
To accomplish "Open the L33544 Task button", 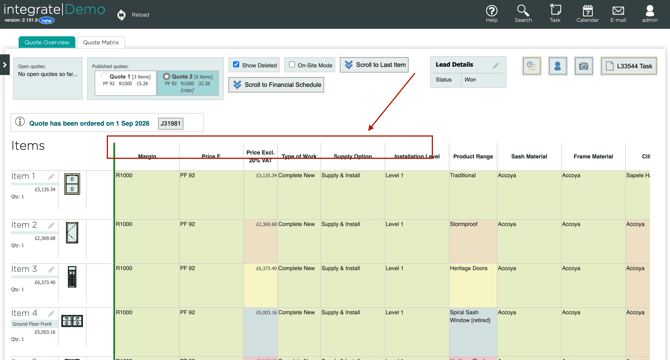I will (x=629, y=66).
